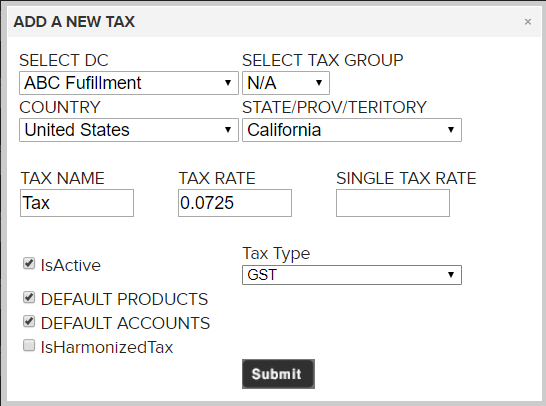Click the empty Single Tax Rate field

(393, 203)
